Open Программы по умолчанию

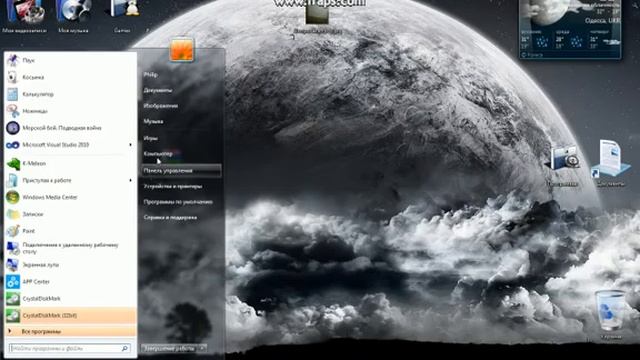click(x=178, y=202)
